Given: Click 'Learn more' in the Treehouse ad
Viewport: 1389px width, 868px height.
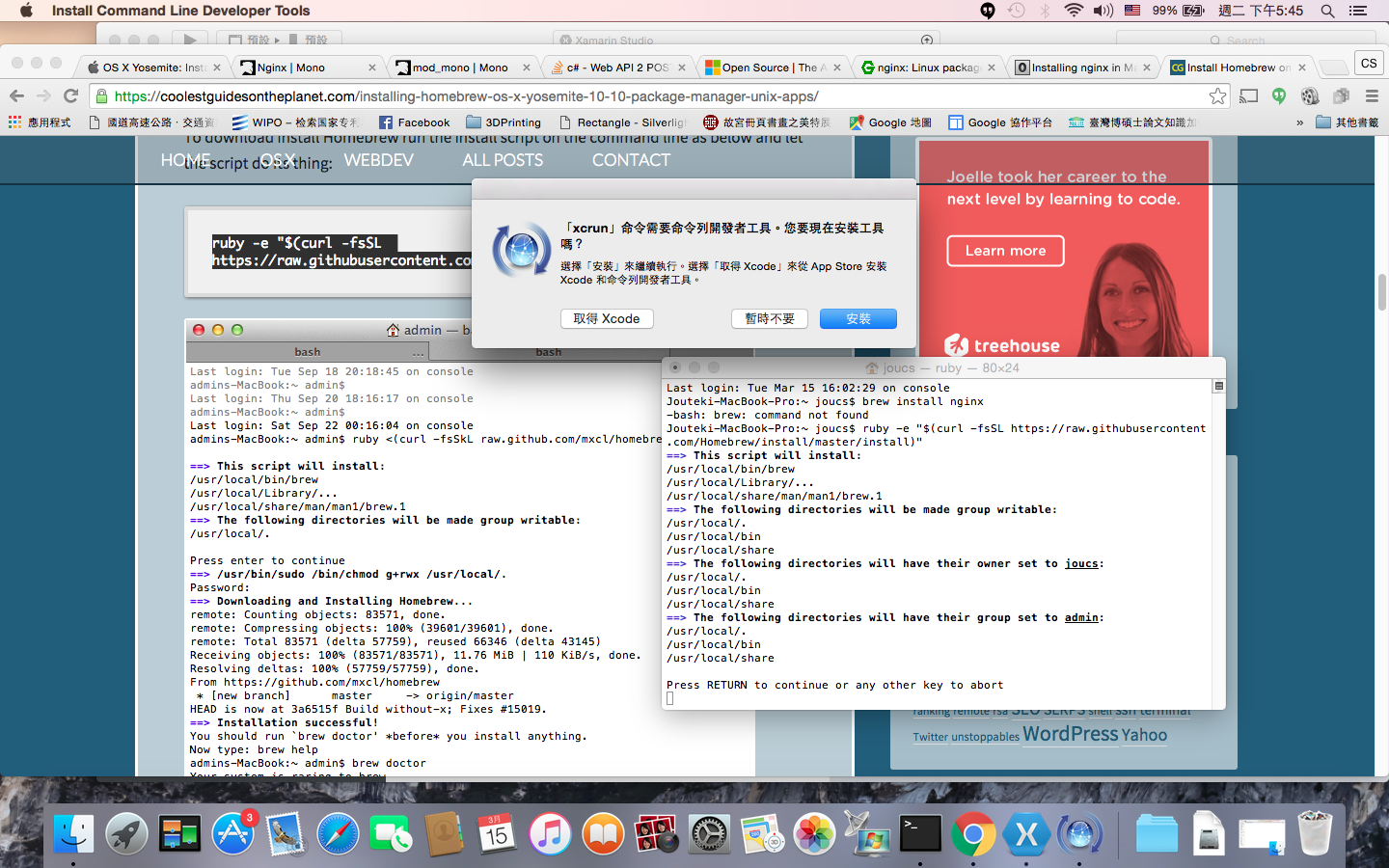Looking at the screenshot, I should [1005, 251].
